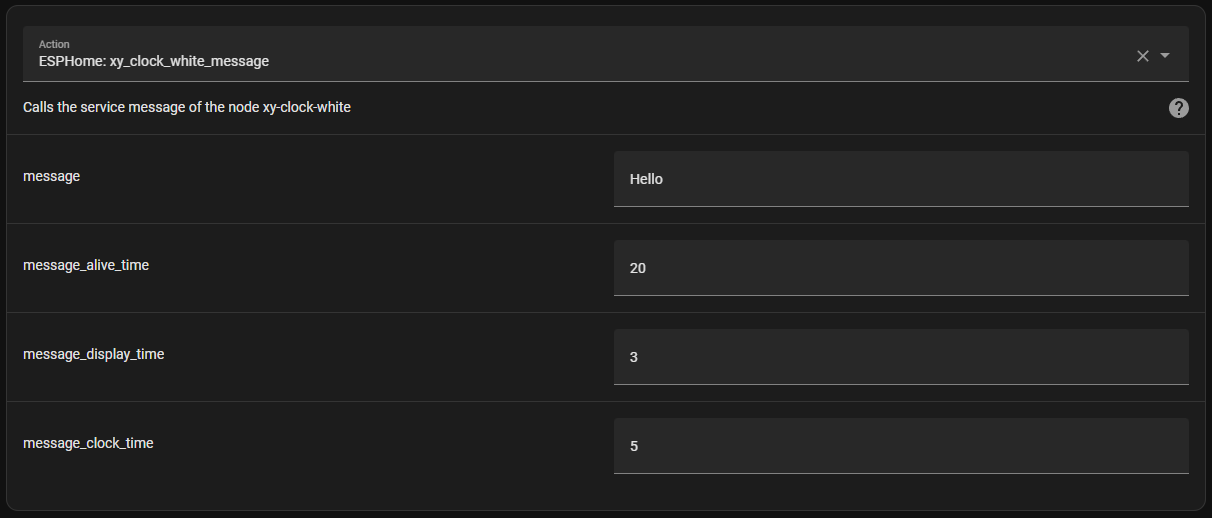
Task: Click the "message_clock_time" parameter label
Action: pos(88,442)
